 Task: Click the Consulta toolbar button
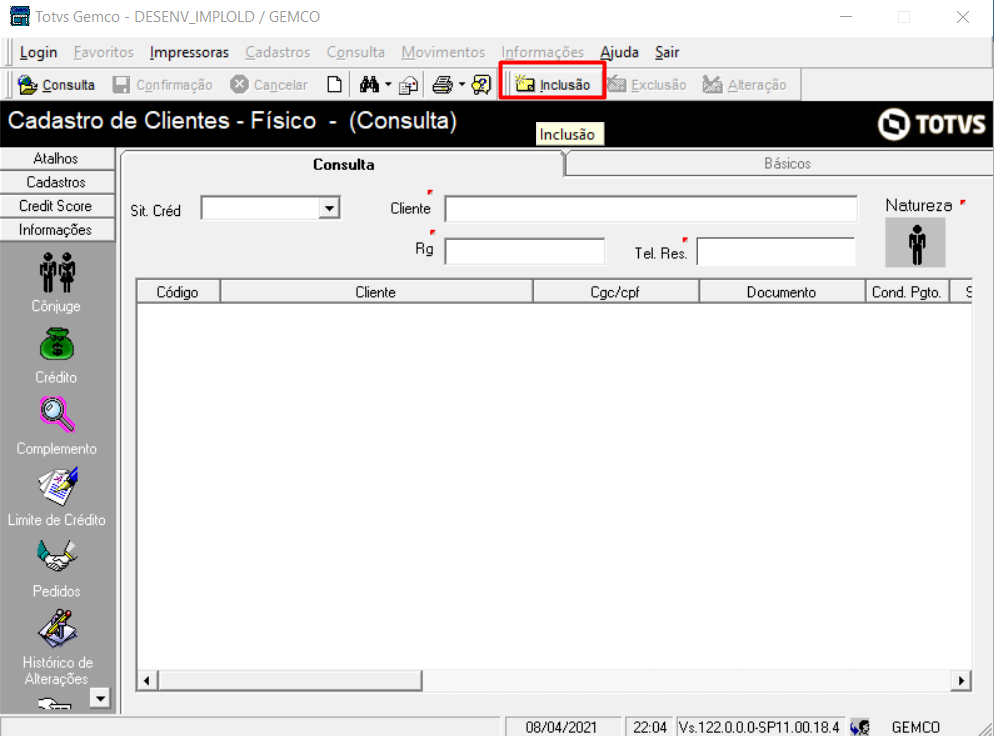(56, 84)
